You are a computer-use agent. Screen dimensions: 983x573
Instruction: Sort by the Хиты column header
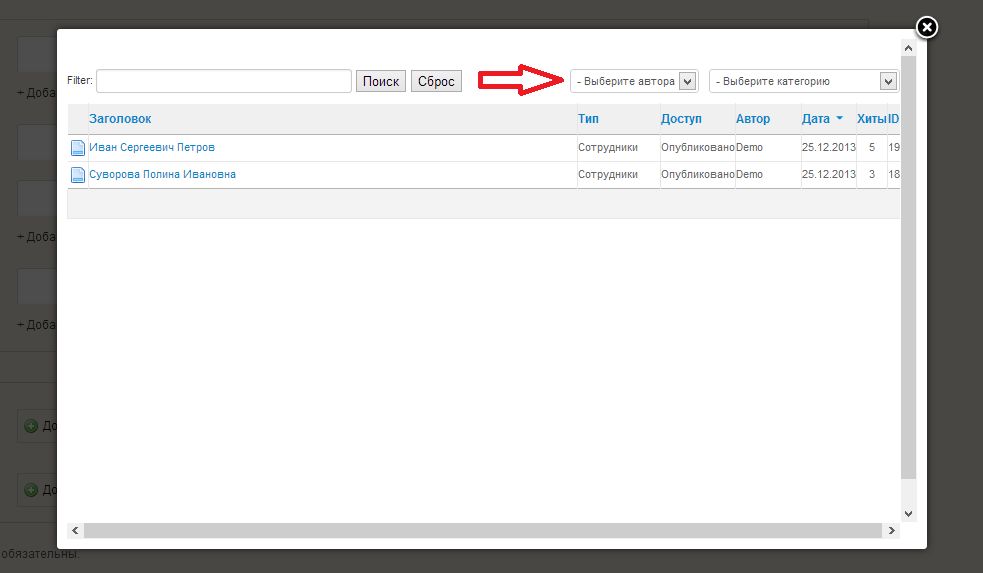pos(871,119)
